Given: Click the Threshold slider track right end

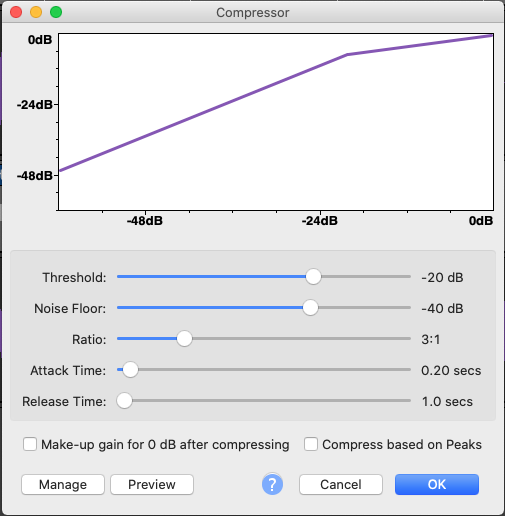Looking at the screenshot, I should (406, 277).
